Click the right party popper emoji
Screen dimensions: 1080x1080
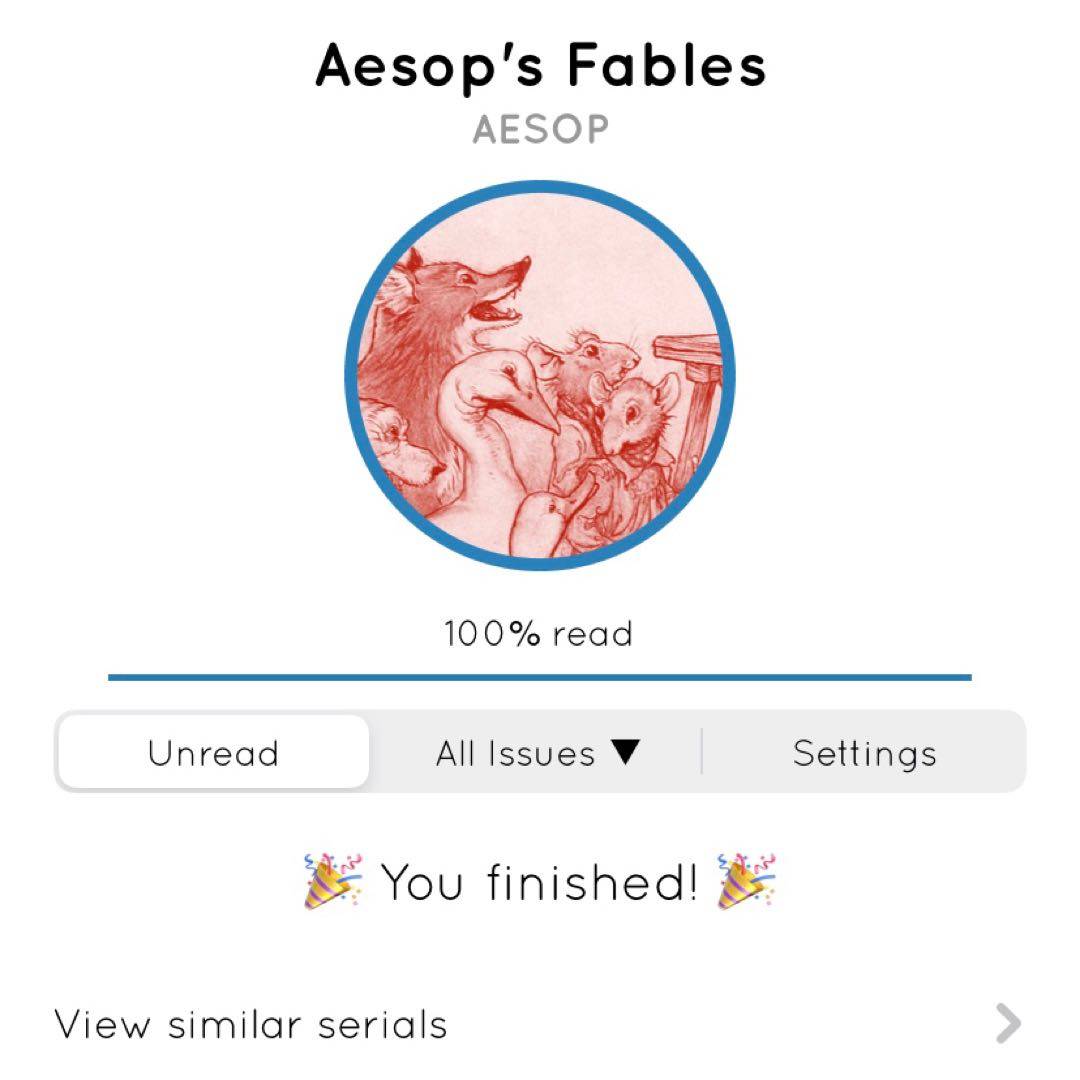747,881
